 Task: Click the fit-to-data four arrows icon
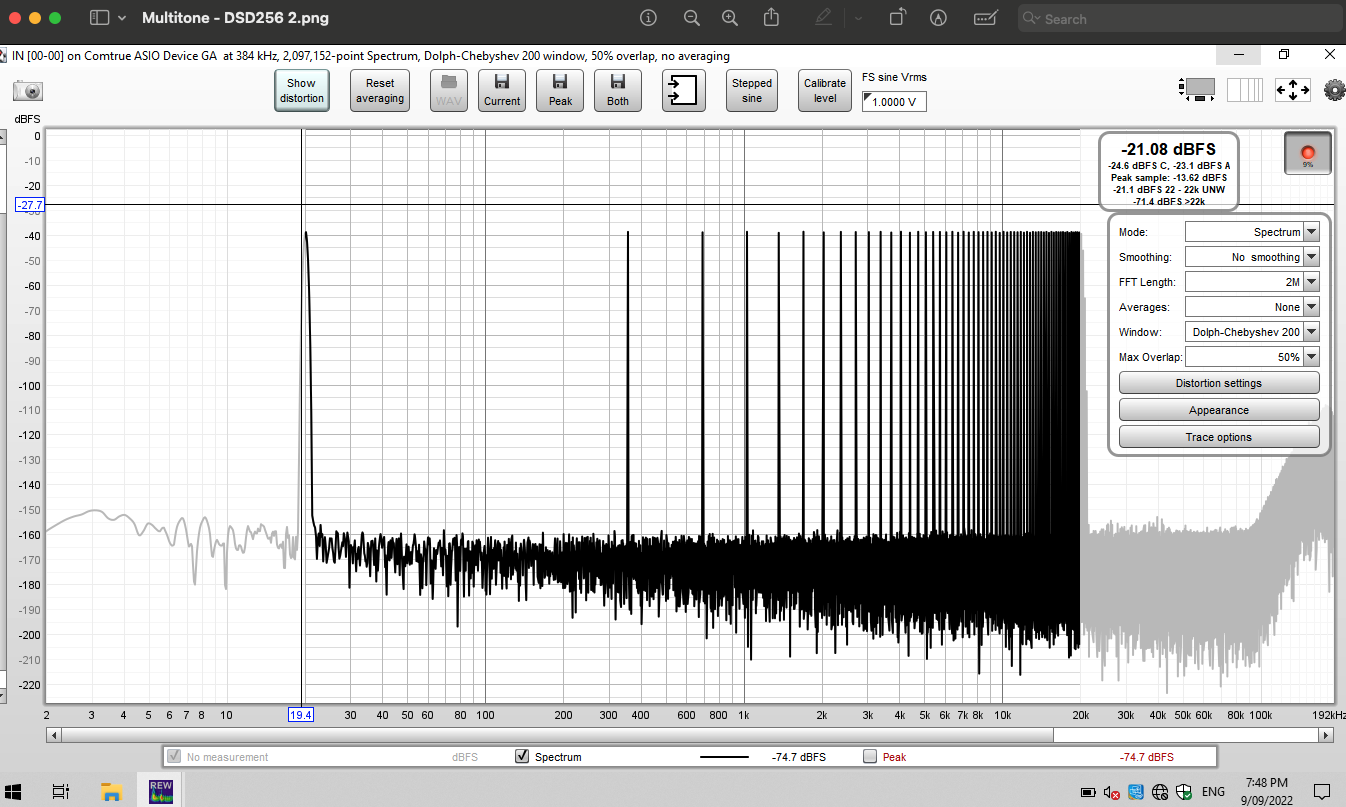(1292, 90)
